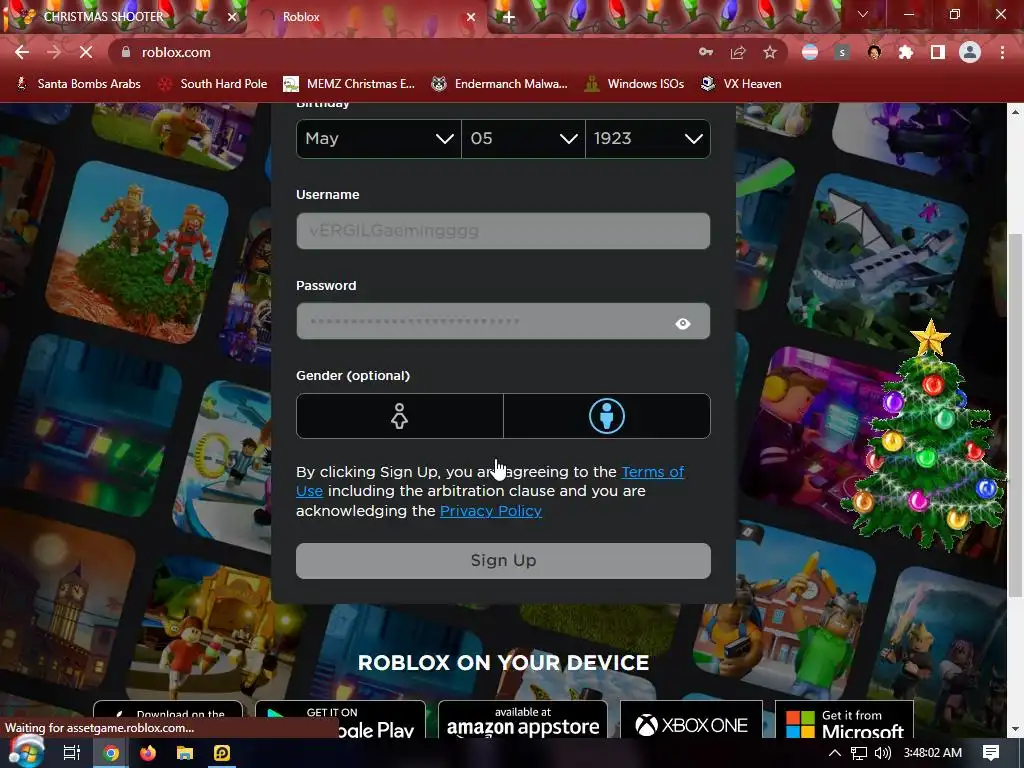Click the scrollbar down arrow
Viewport: 1024px width, 768px height.
point(1015,729)
